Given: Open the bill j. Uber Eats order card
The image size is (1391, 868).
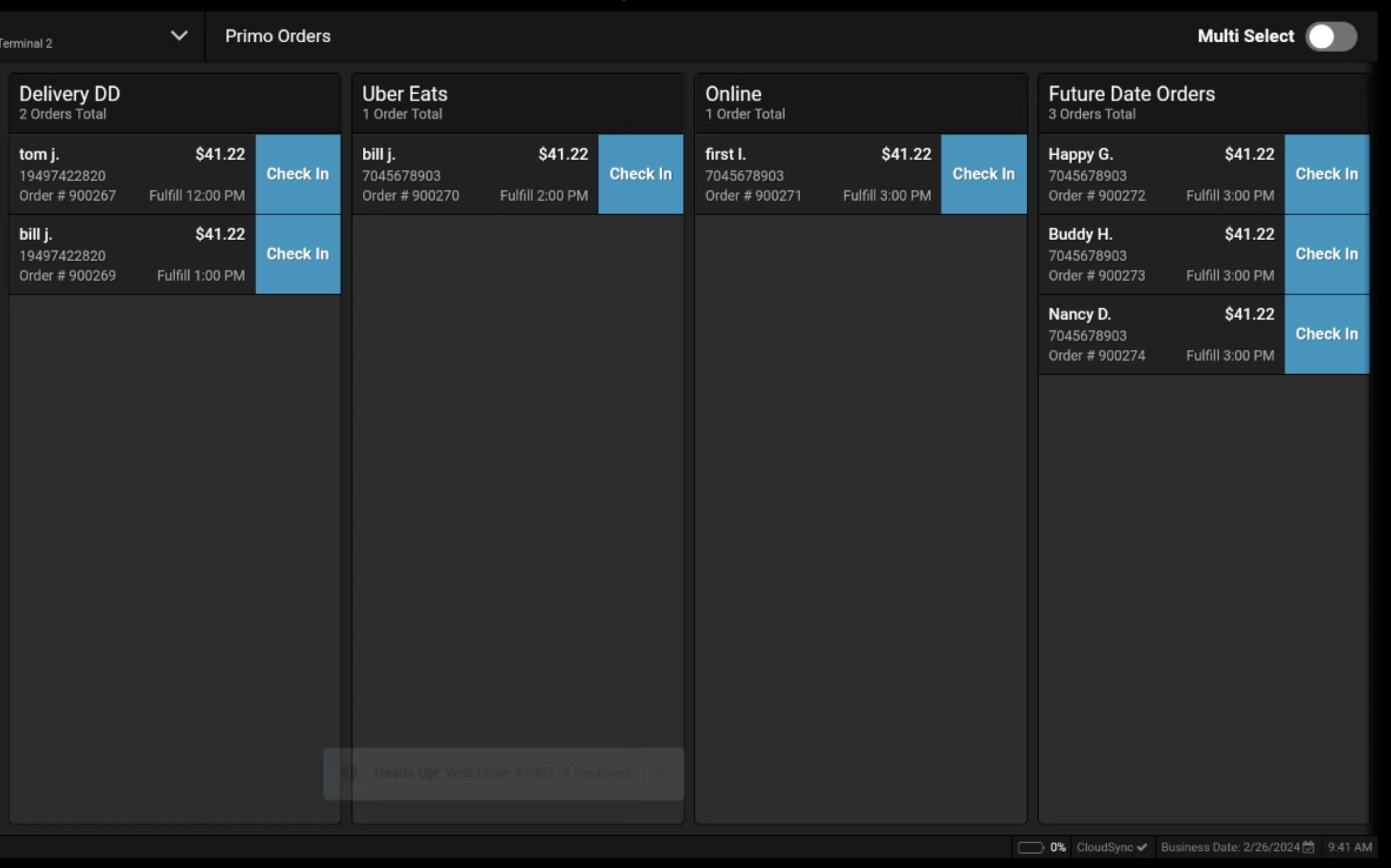Looking at the screenshot, I should point(475,175).
